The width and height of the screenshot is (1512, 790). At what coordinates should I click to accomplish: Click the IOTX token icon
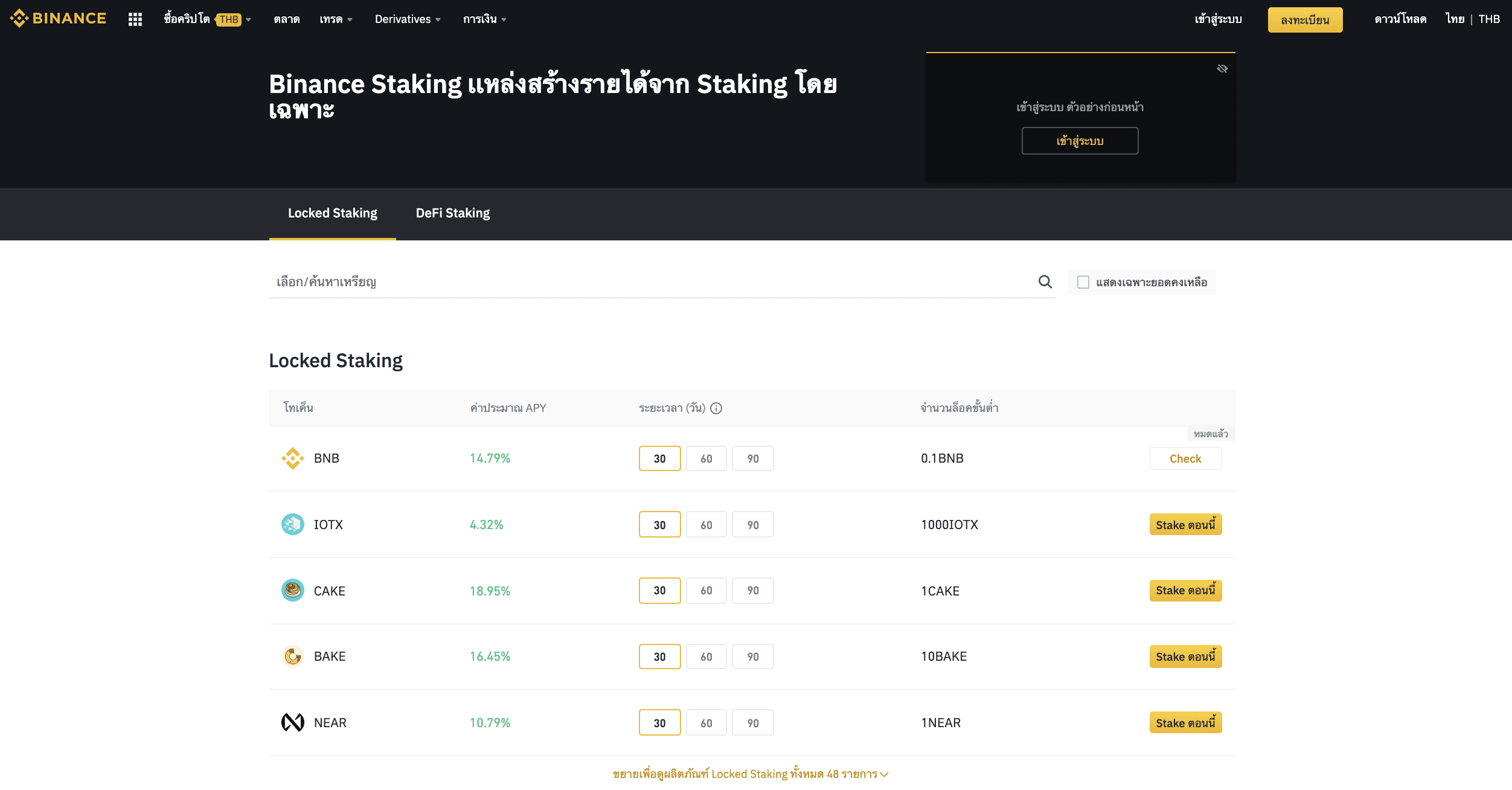pyautogui.click(x=293, y=524)
